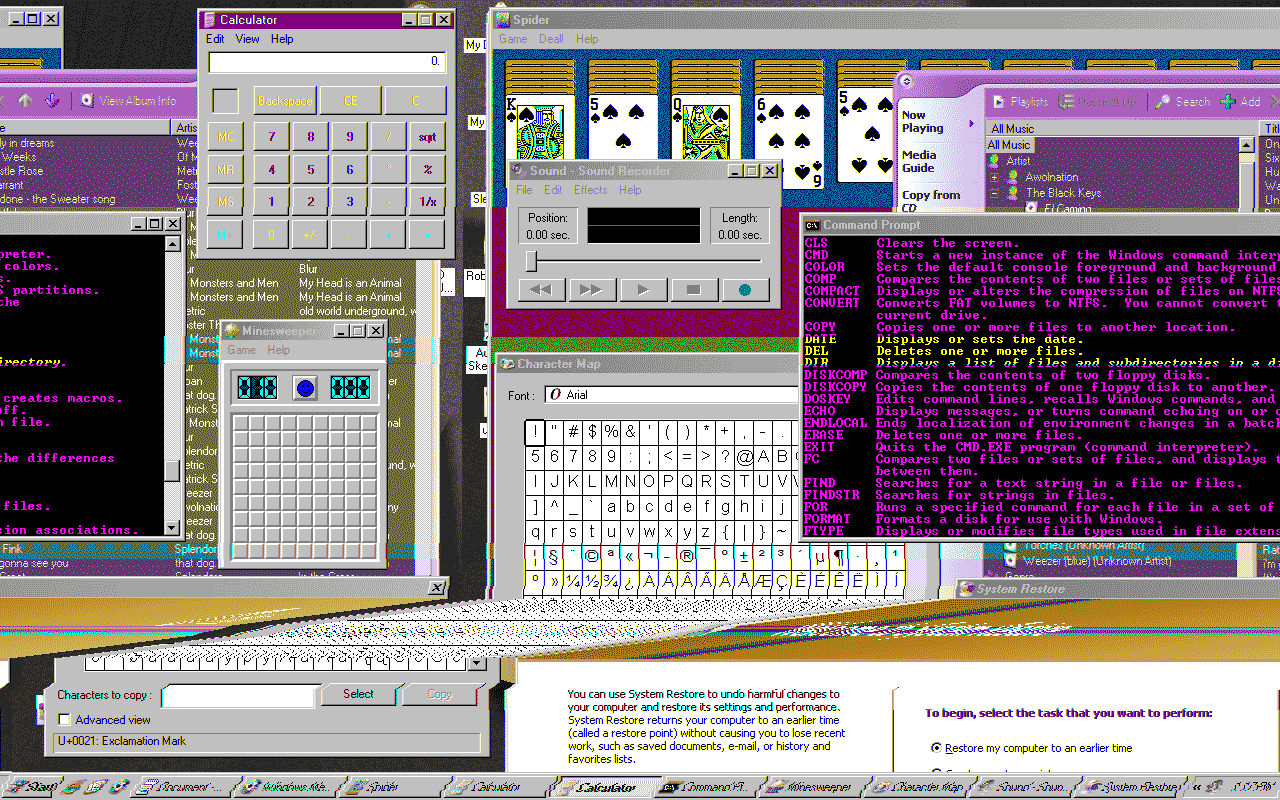The width and height of the screenshot is (1280, 800).
Task: Click the Search magnifier in Media Player
Action: [x=1163, y=102]
